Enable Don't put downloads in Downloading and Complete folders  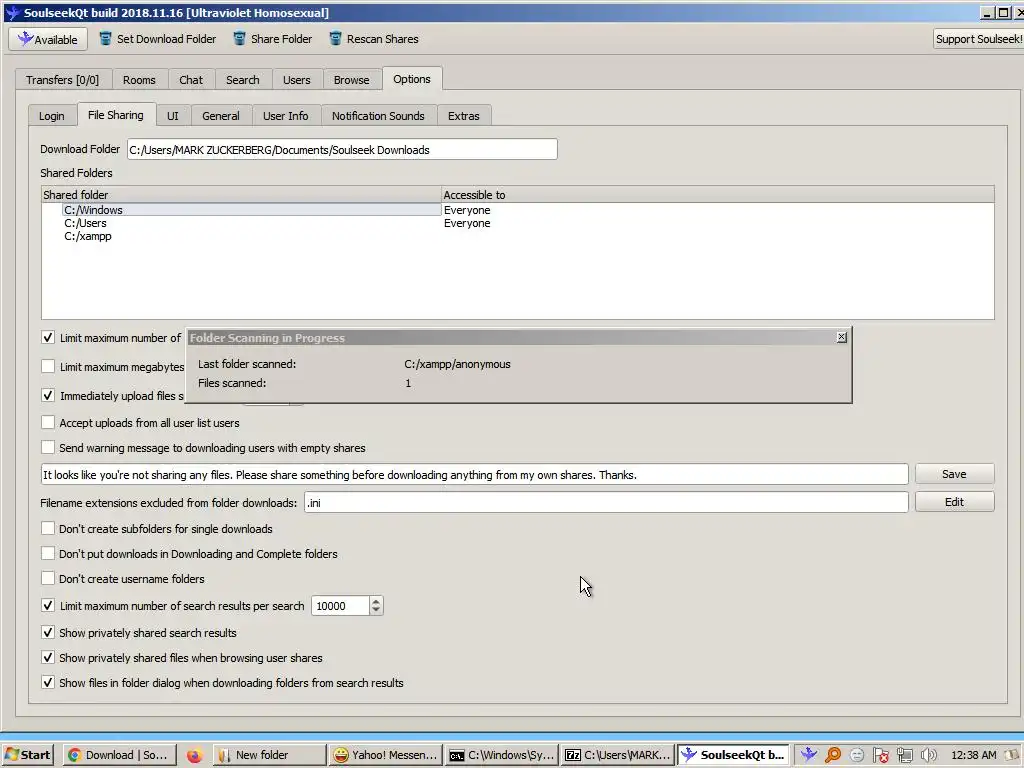tap(48, 553)
